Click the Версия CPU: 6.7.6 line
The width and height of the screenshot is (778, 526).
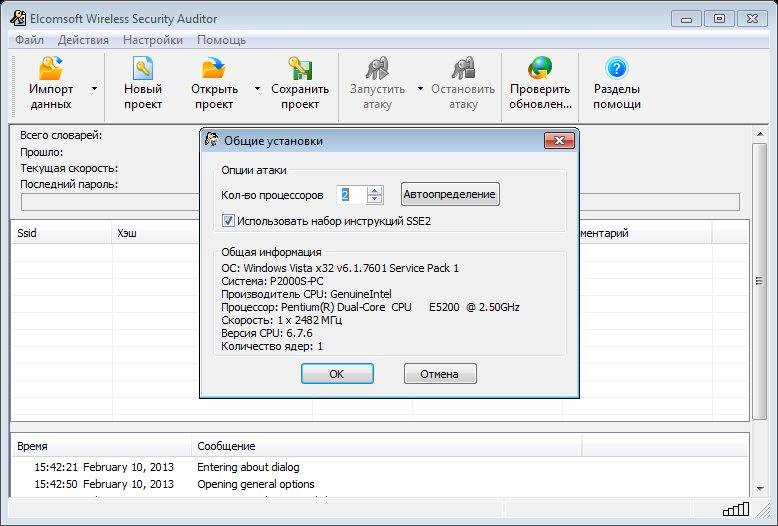point(266,333)
